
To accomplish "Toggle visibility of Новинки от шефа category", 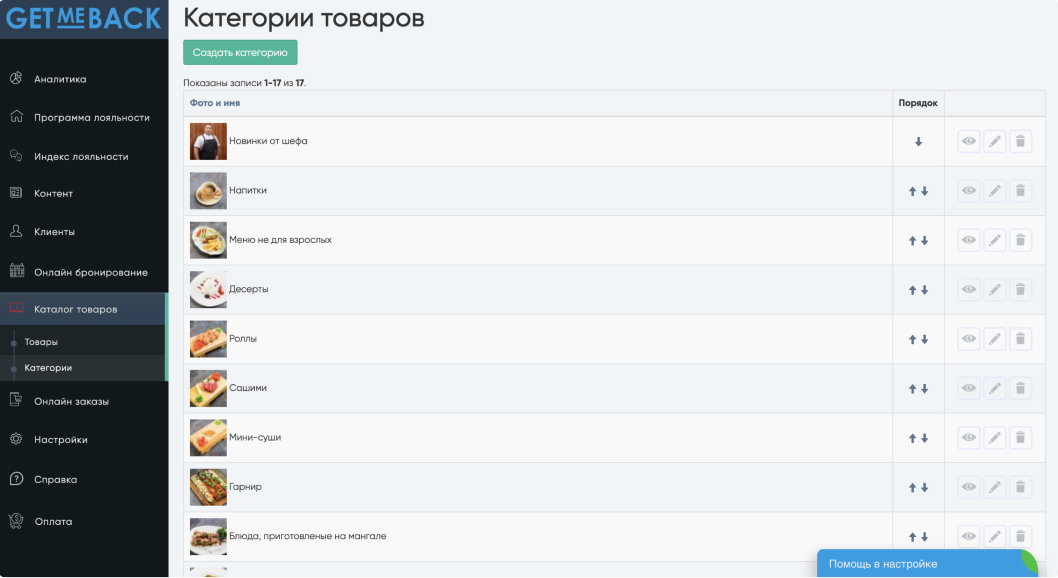I will 968,142.
